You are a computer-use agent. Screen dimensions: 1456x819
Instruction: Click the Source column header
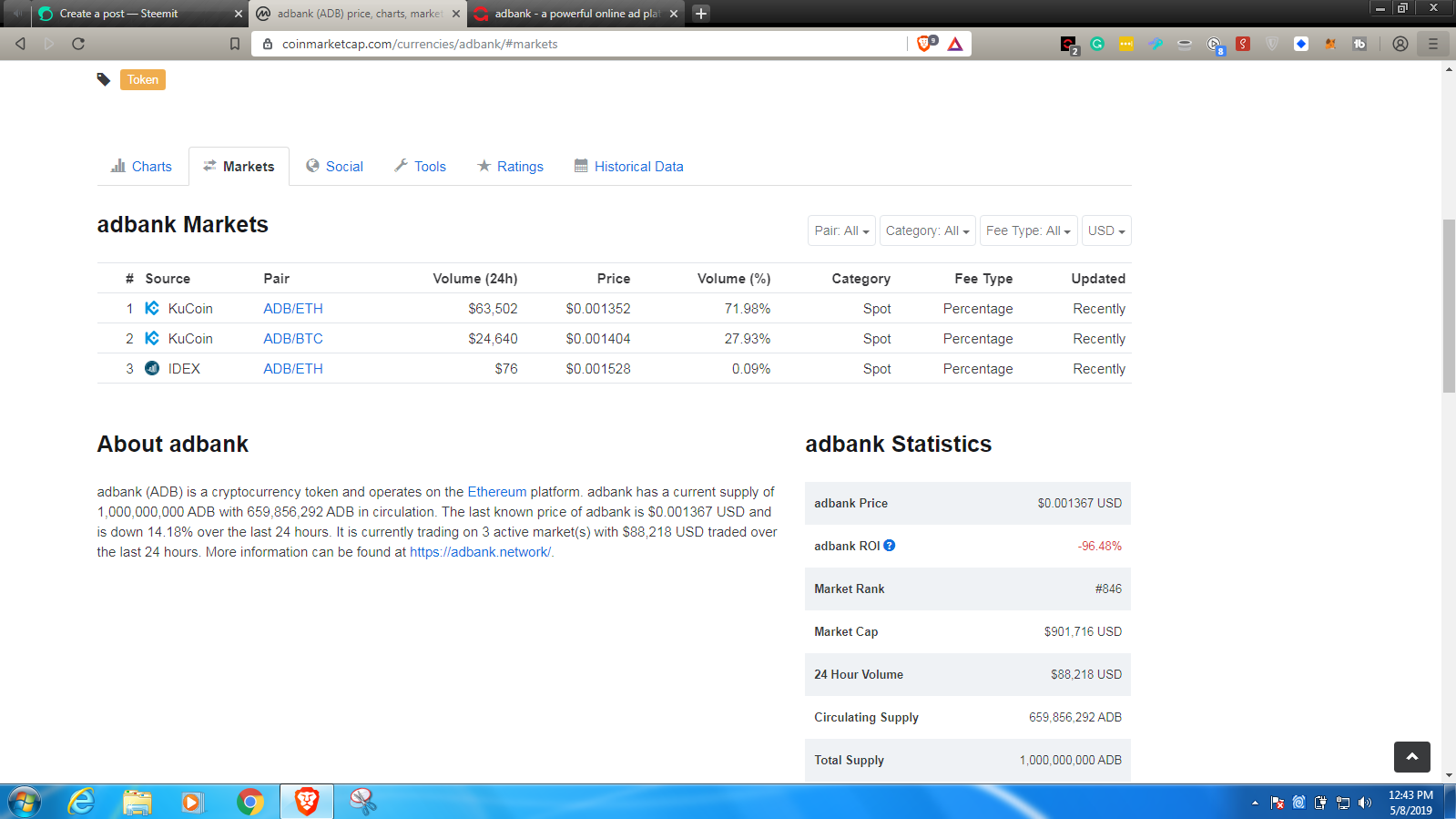tap(168, 279)
